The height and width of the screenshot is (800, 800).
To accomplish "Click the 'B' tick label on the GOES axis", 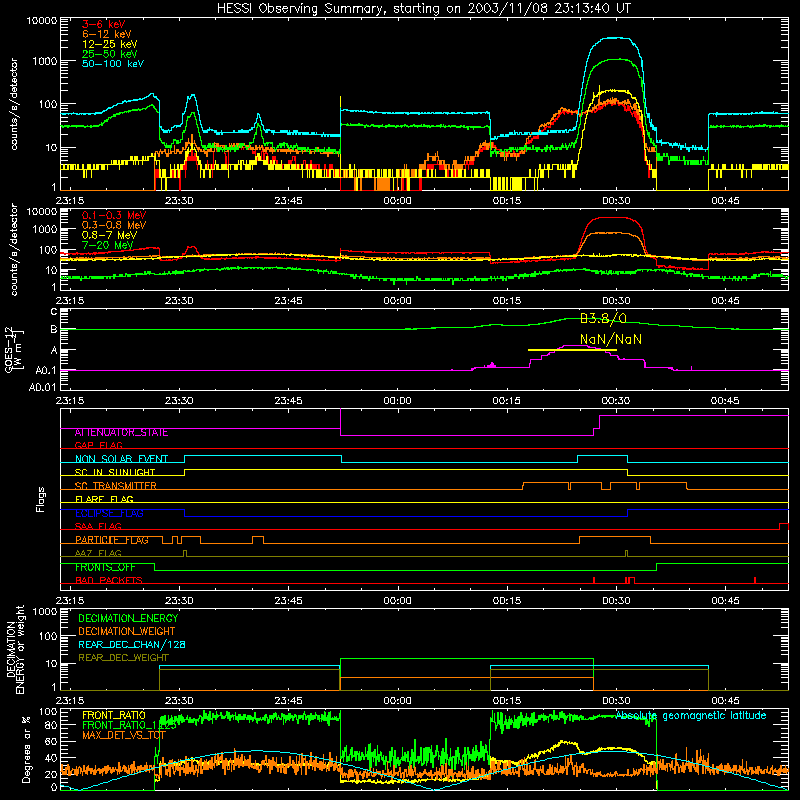I will (54, 330).
